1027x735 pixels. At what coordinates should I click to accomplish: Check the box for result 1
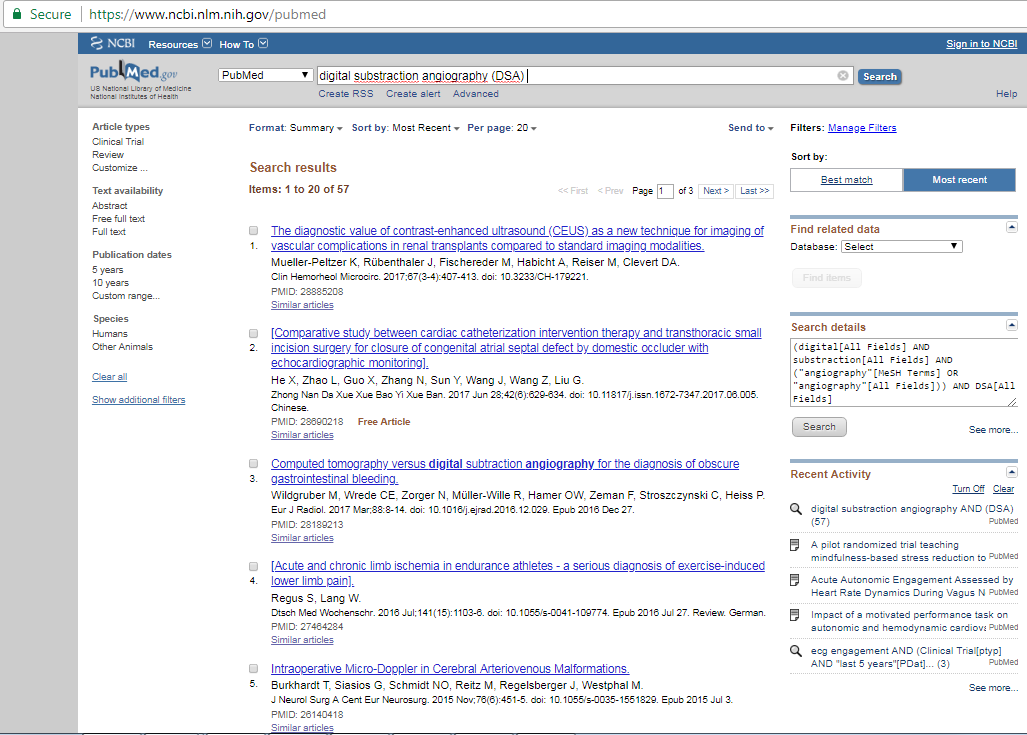click(x=254, y=230)
